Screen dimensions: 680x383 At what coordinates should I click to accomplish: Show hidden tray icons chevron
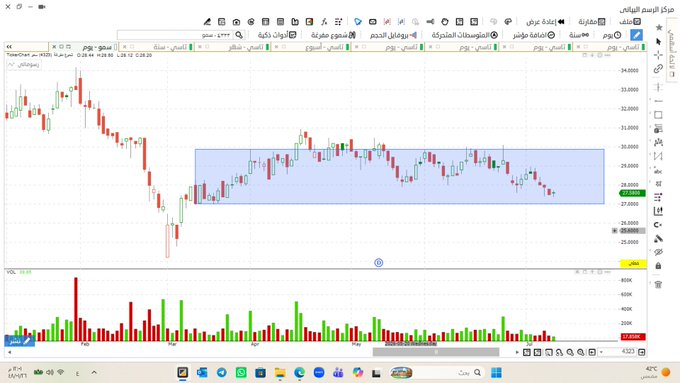click(94, 373)
